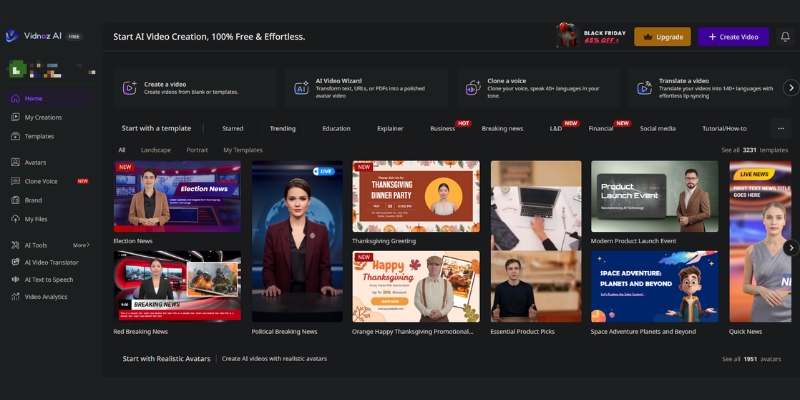Filter templates by Portrait
The height and width of the screenshot is (400, 800).
(197, 150)
